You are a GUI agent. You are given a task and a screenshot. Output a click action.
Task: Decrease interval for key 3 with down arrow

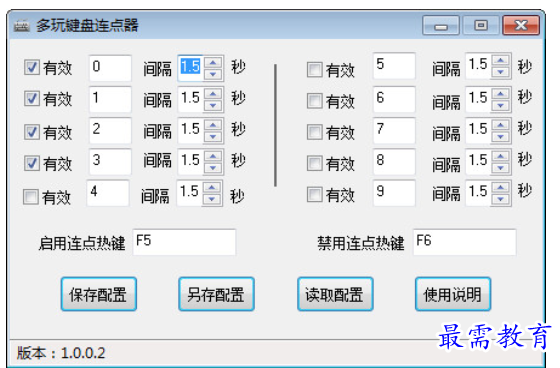pyautogui.click(x=213, y=168)
